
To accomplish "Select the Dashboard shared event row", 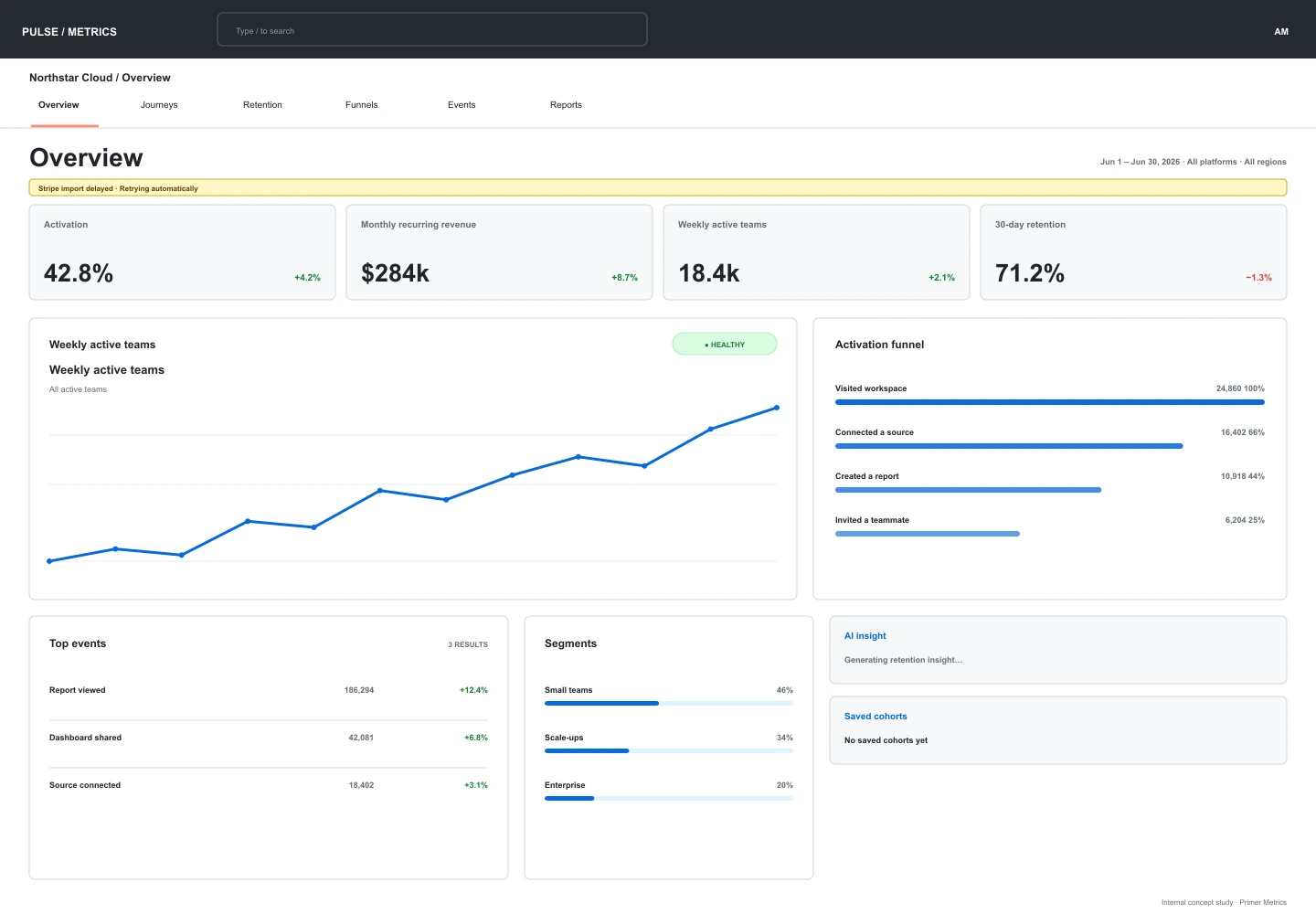I will click(x=269, y=738).
